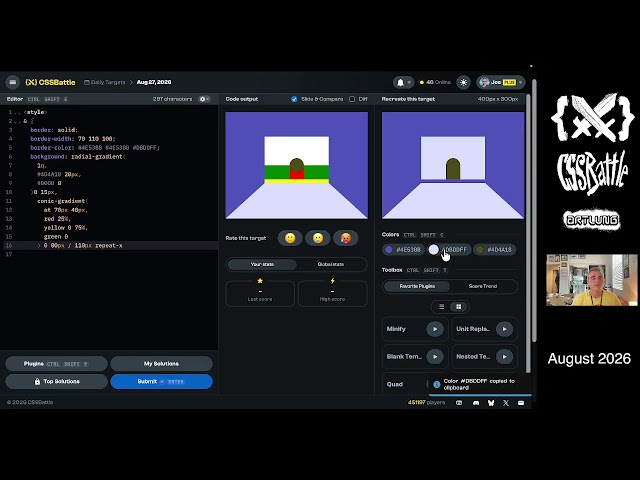Click the page vertical scrollbar
640x480 pixels.
534,210
